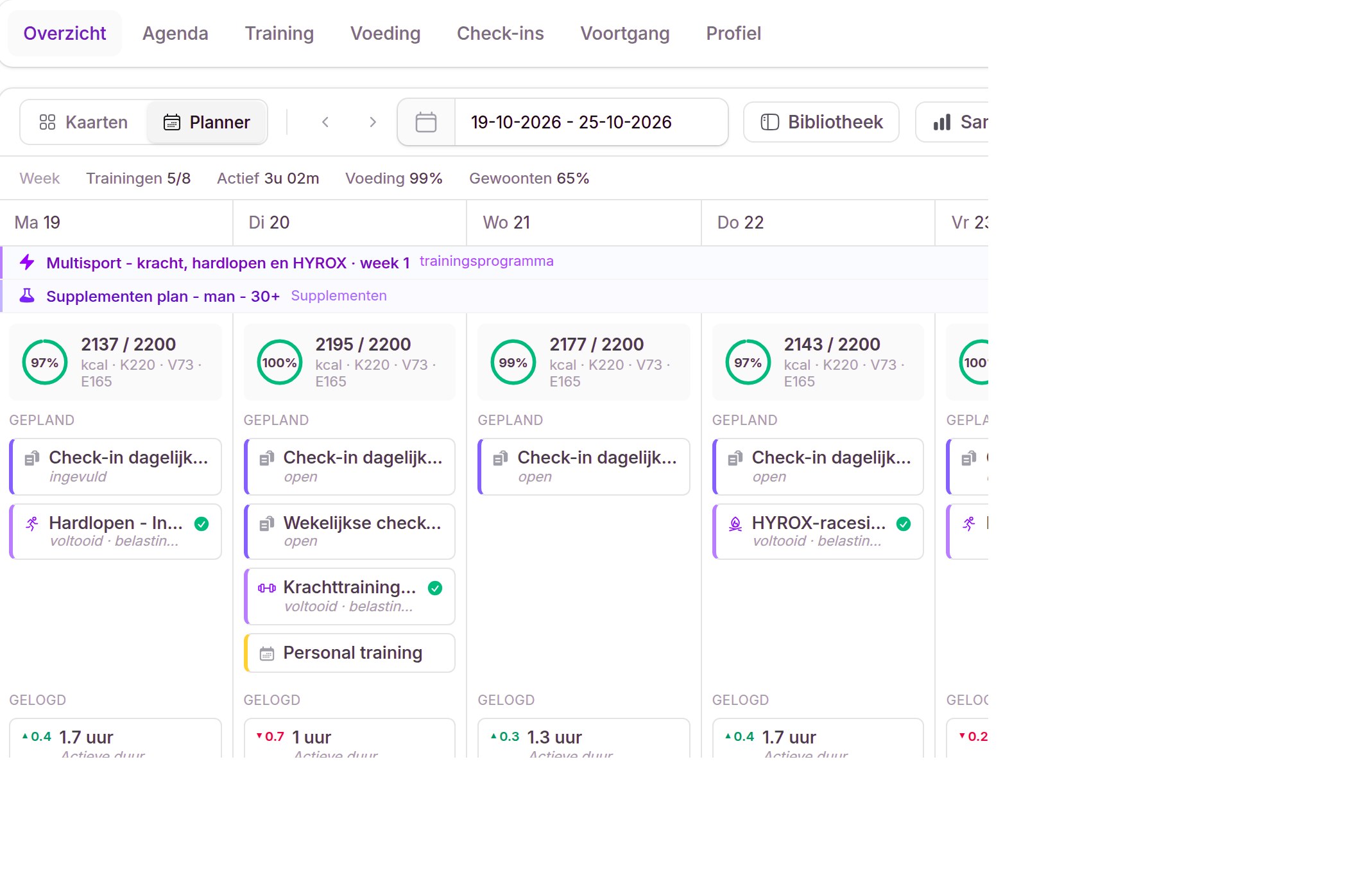Open the Personal training appointment
The image size is (1372, 886).
click(350, 653)
